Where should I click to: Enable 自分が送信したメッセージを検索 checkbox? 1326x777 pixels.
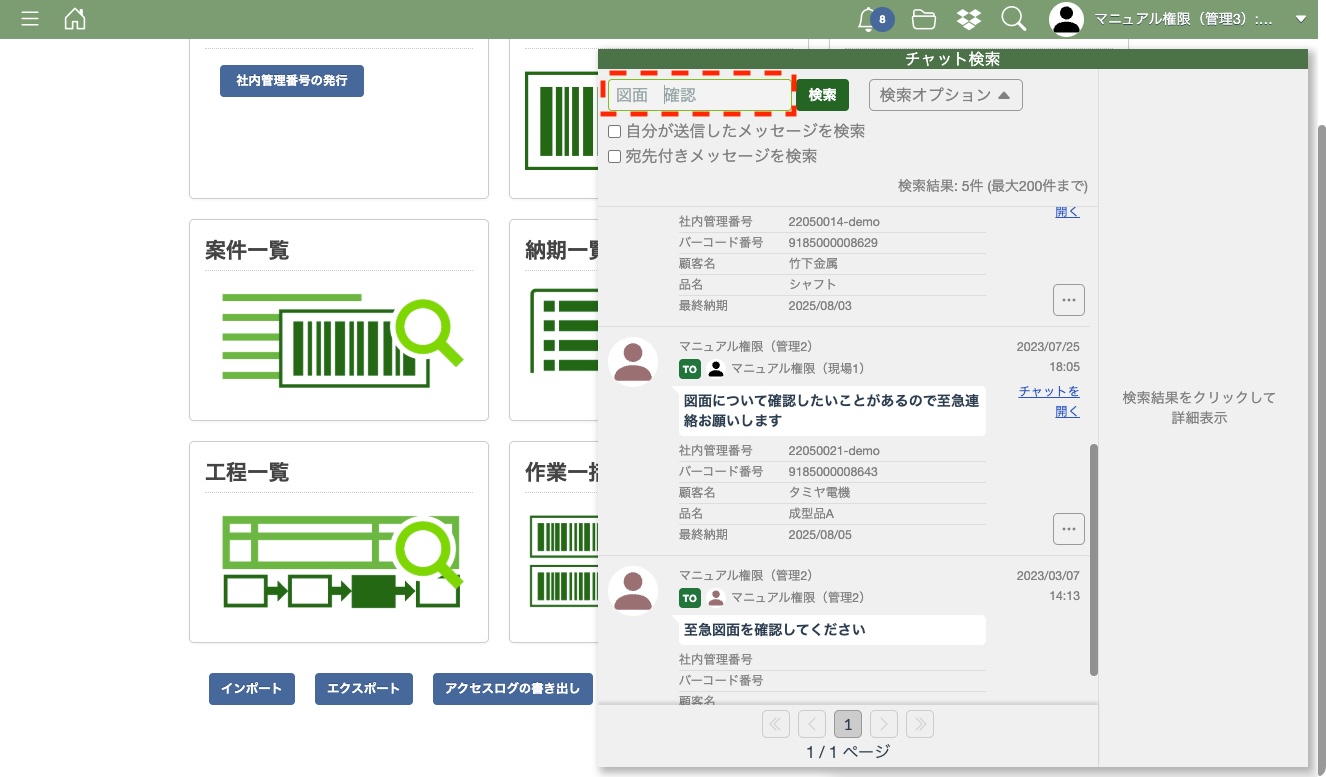coord(615,132)
